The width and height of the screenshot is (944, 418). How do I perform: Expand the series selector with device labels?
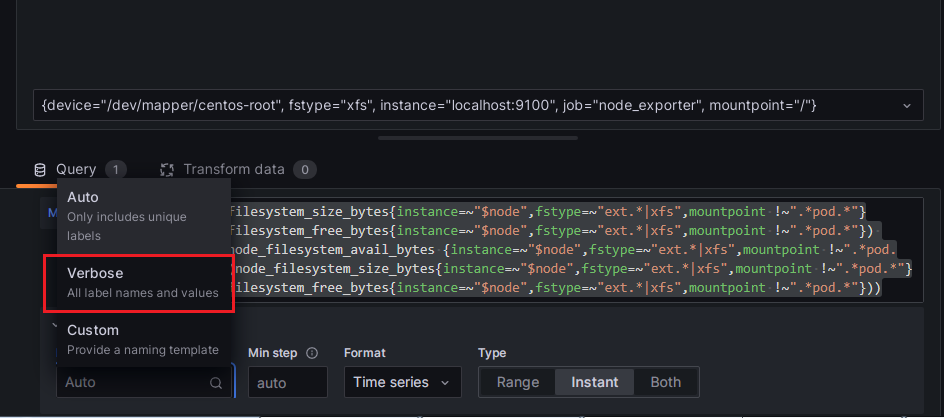point(470,105)
